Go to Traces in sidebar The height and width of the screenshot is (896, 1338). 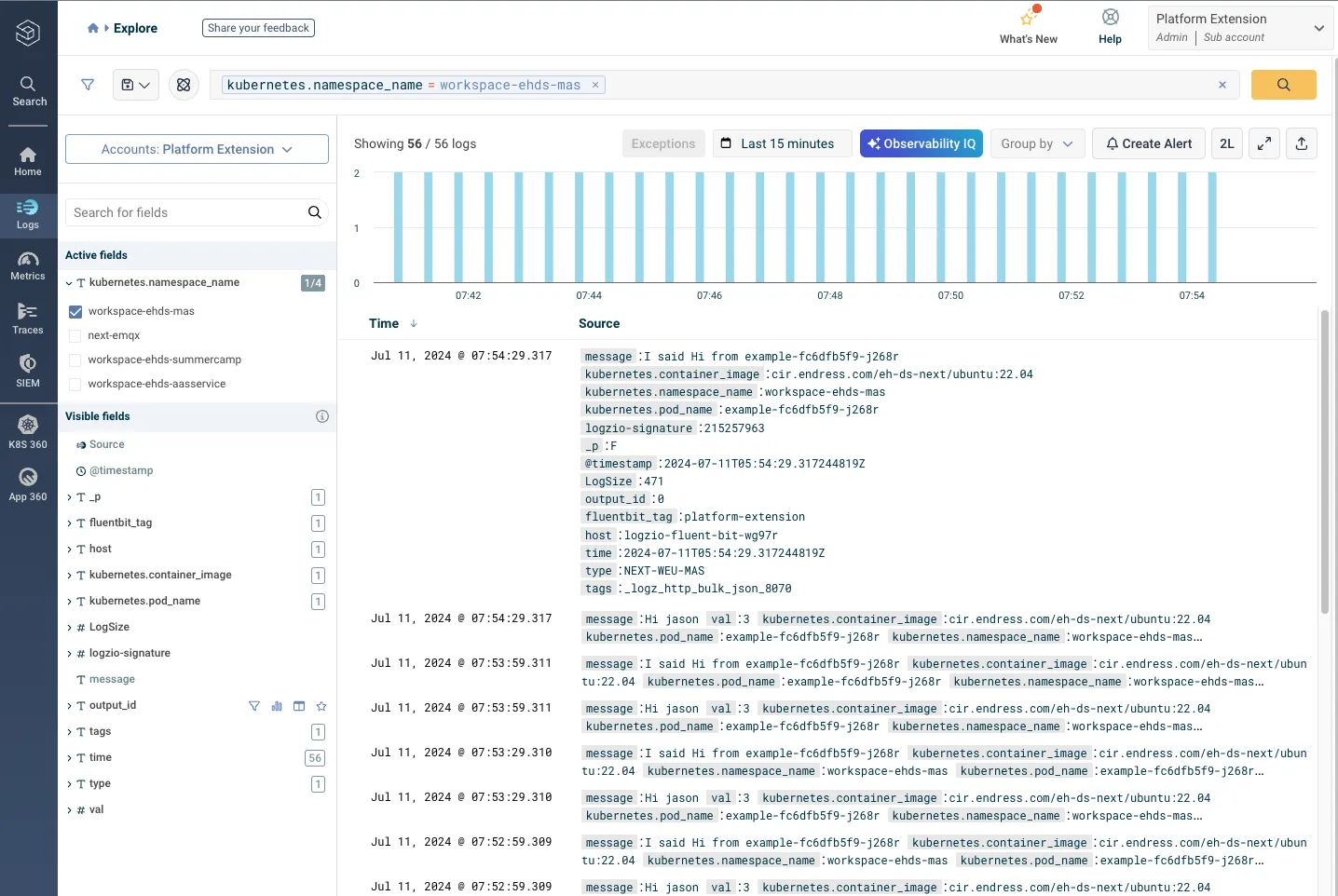(28, 318)
